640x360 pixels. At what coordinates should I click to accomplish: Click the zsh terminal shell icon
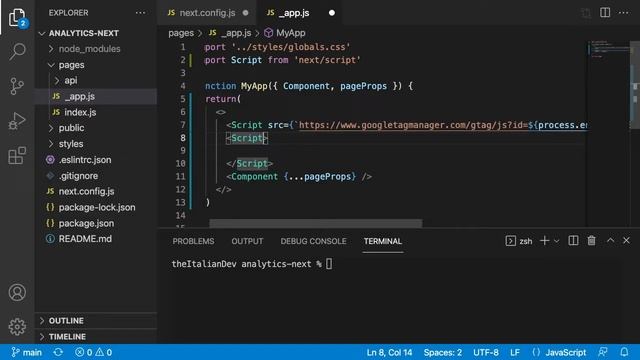point(510,241)
